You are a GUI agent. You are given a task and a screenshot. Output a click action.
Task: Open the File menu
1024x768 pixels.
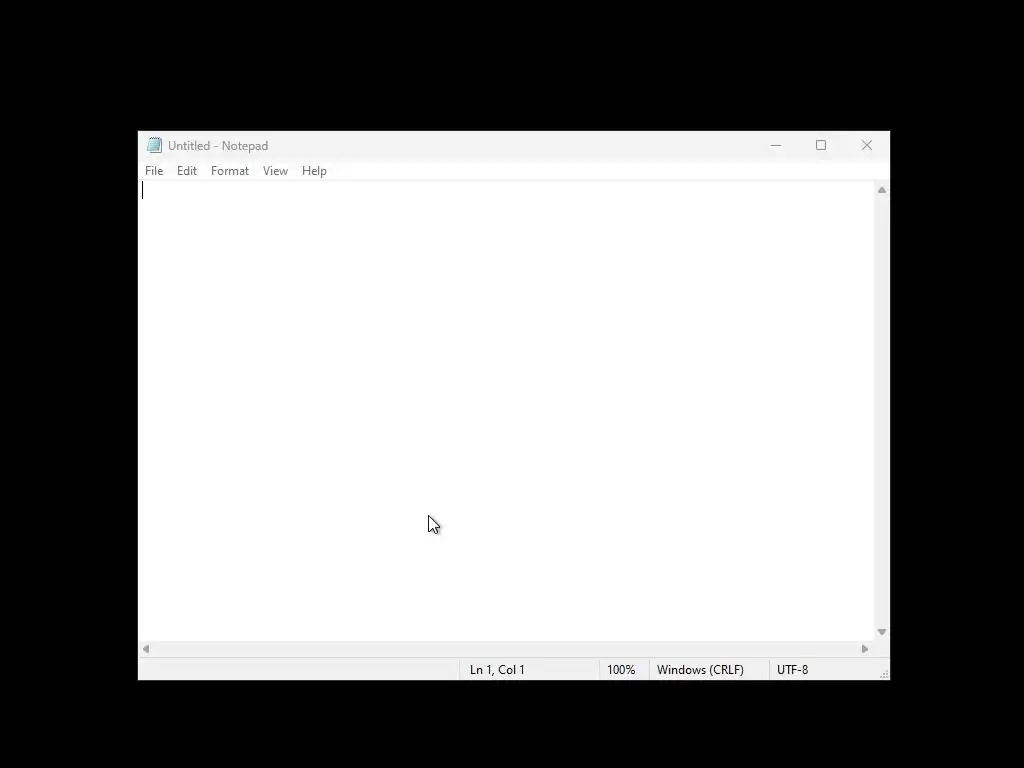[154, 170]
